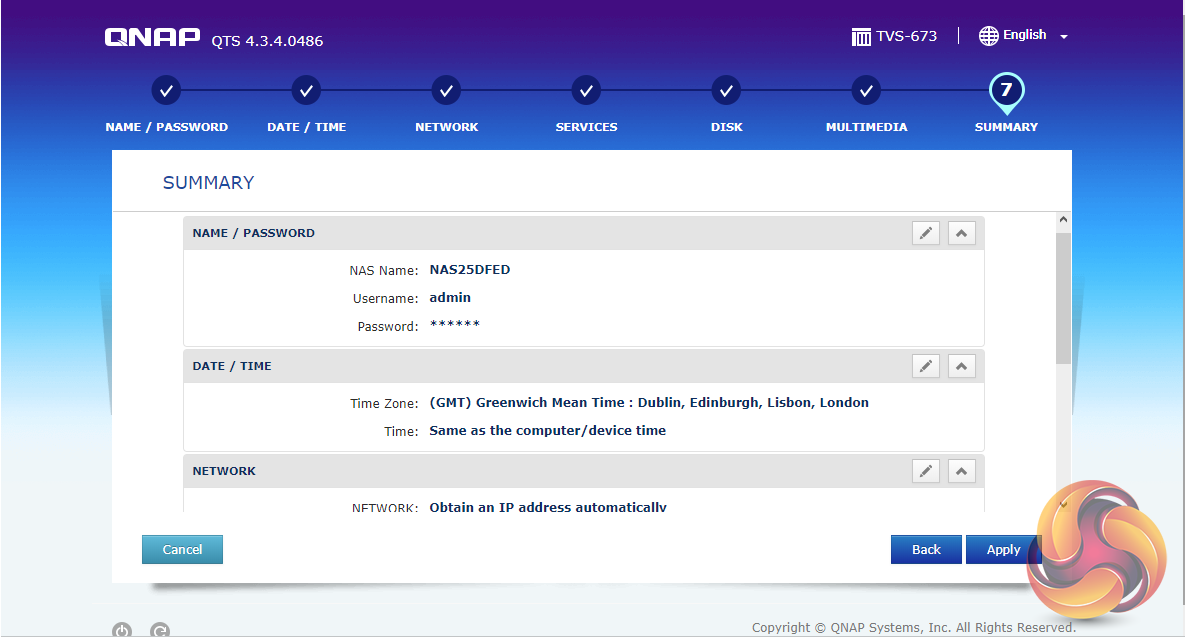1186x638 pixels.
Task: Click the QTS 4.3.4.0486 version text
Action: [x=267, y=41]
